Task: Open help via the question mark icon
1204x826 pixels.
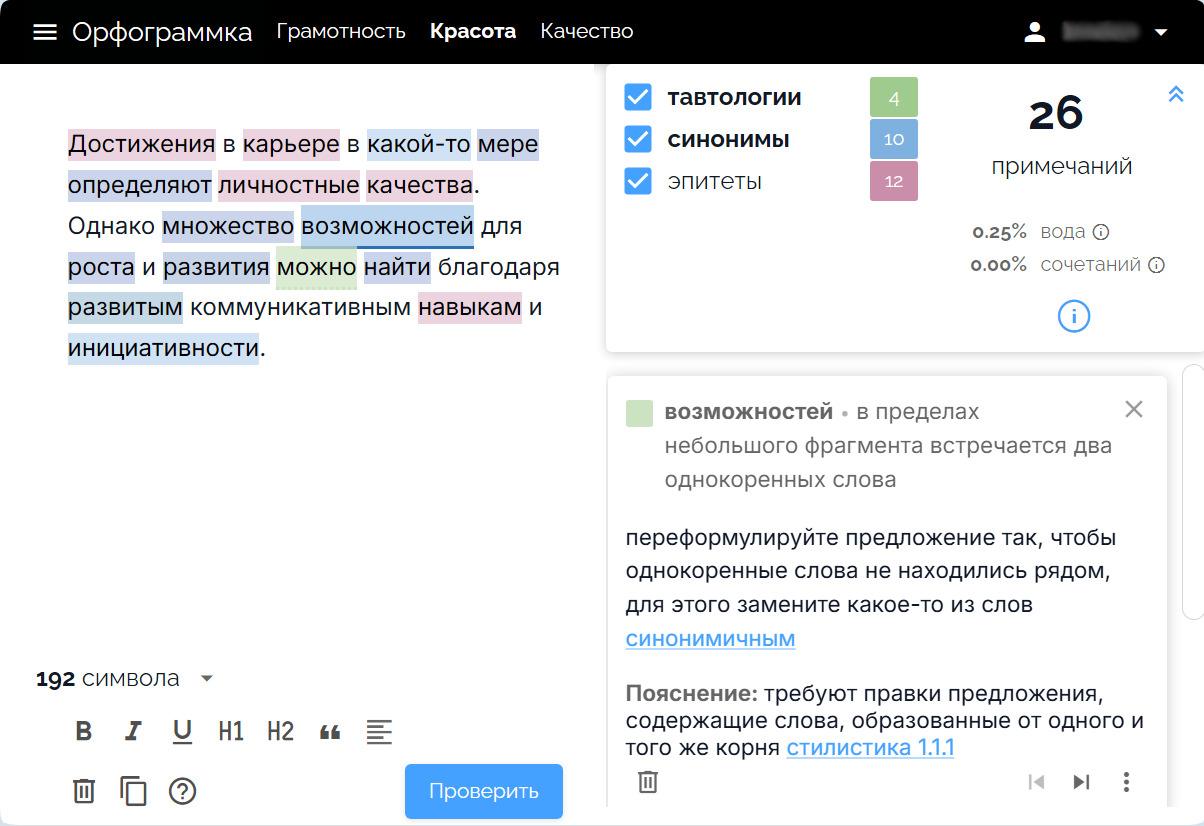Action: [x=182, y=791]
